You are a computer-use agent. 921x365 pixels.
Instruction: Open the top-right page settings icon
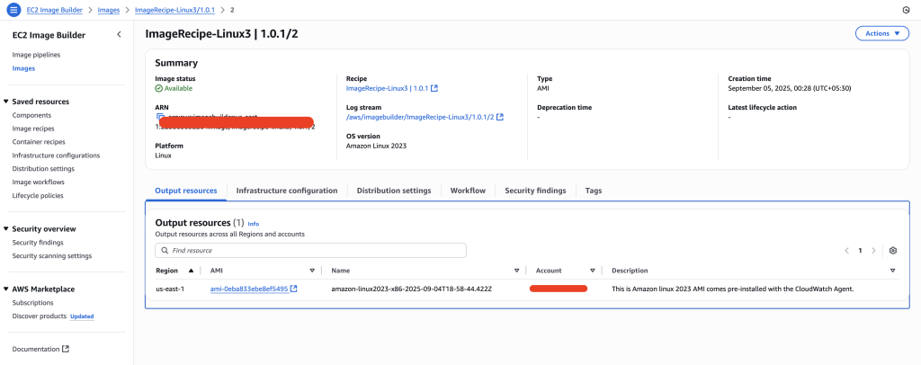(905, 10)
